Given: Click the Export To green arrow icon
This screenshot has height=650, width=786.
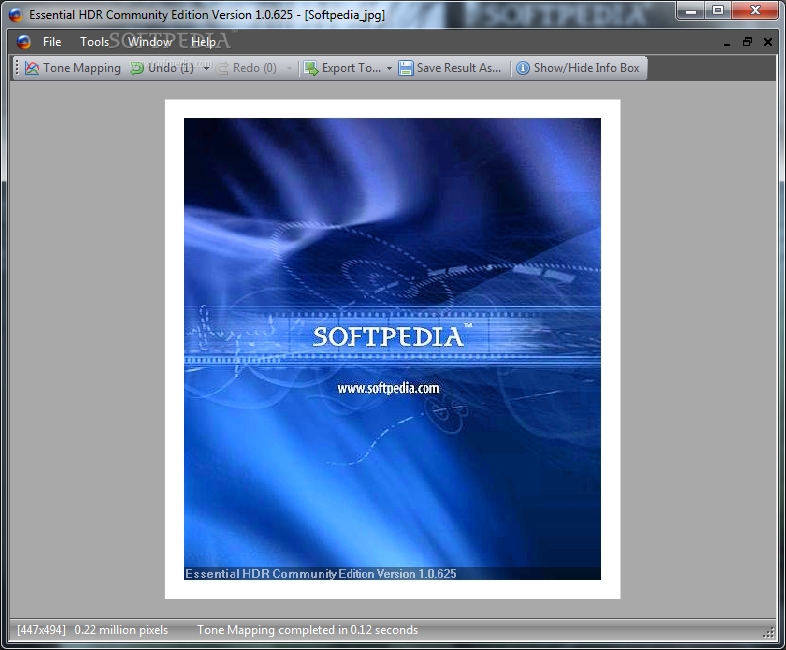Looking at the screenshot, I should coord(311,68).
